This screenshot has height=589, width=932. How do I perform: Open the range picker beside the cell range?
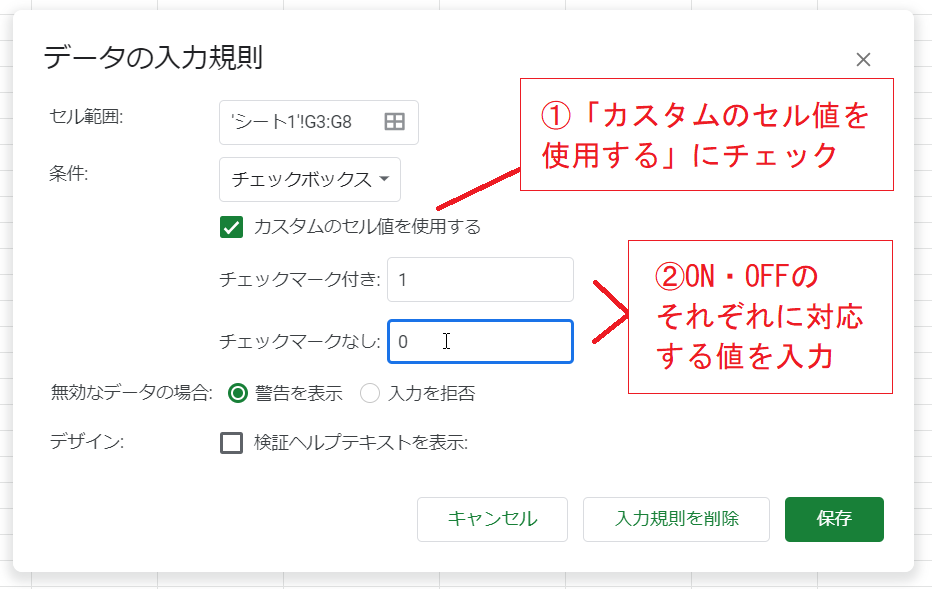(x=395, y=121)
